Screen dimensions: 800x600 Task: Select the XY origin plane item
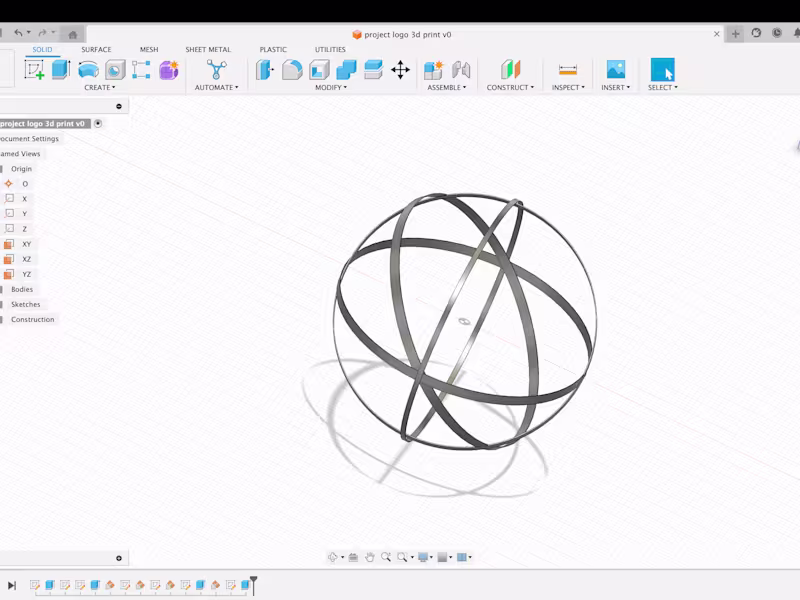(x=26, y=244)
